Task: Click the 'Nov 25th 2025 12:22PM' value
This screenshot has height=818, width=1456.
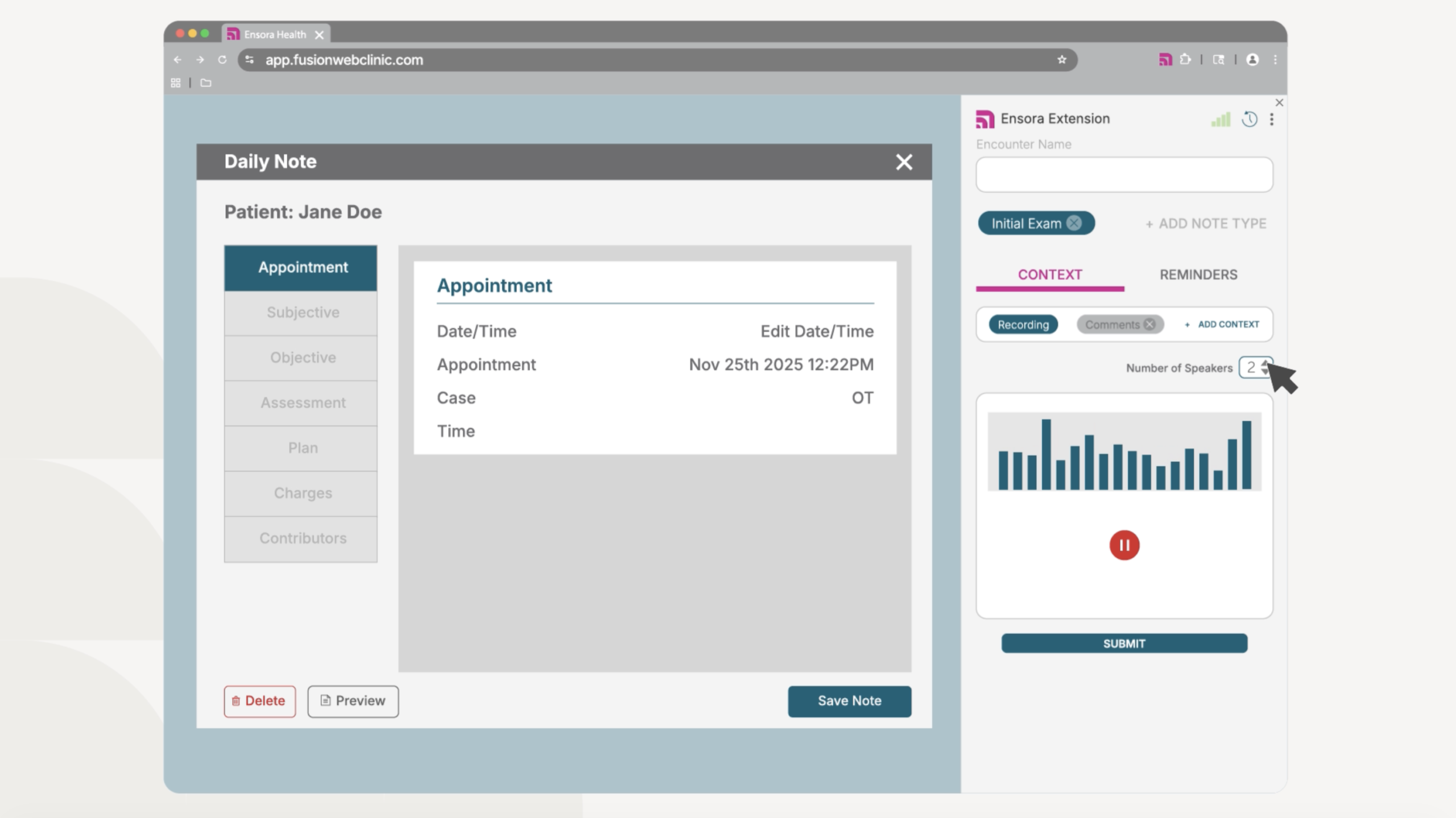Action: point(781,364)
